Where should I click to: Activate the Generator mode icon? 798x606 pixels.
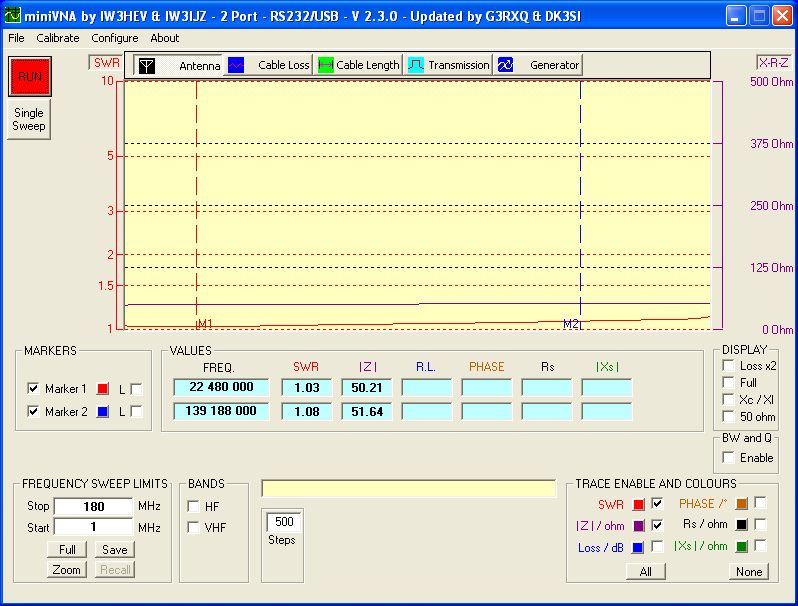pos(505,65)
